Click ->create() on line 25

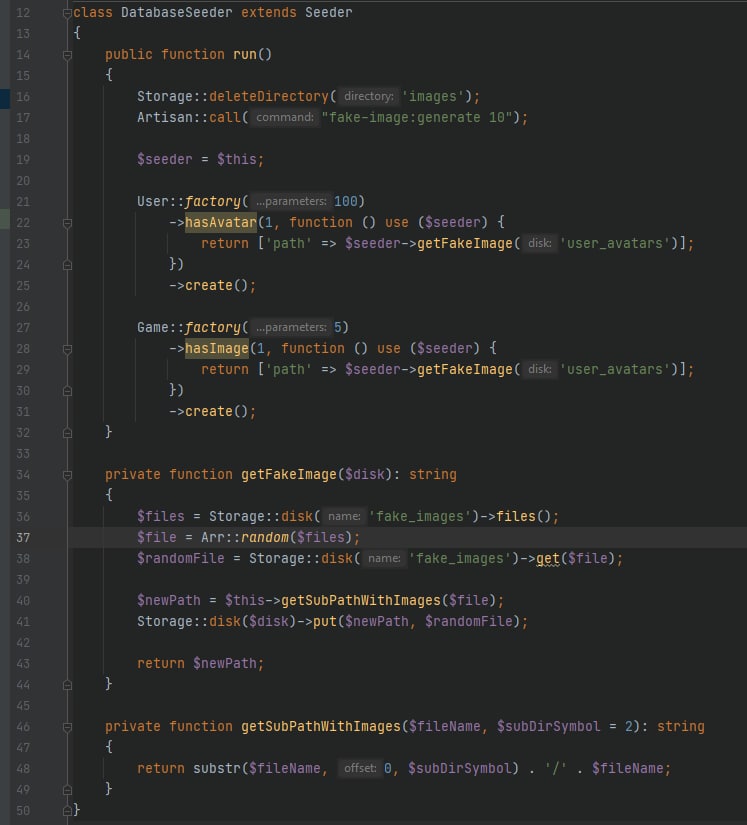coord(212,285)
